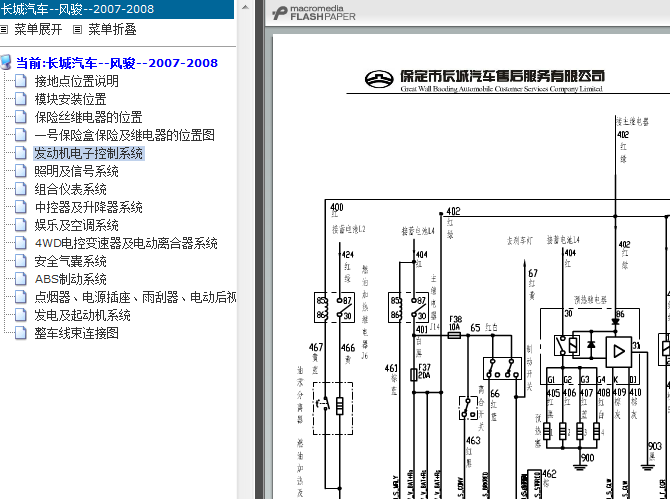This screenshot has width=670, height=499.
Task: Click the 长城汽车--风骏--2007-2008 header title
Action: click(x=77, y=9)
